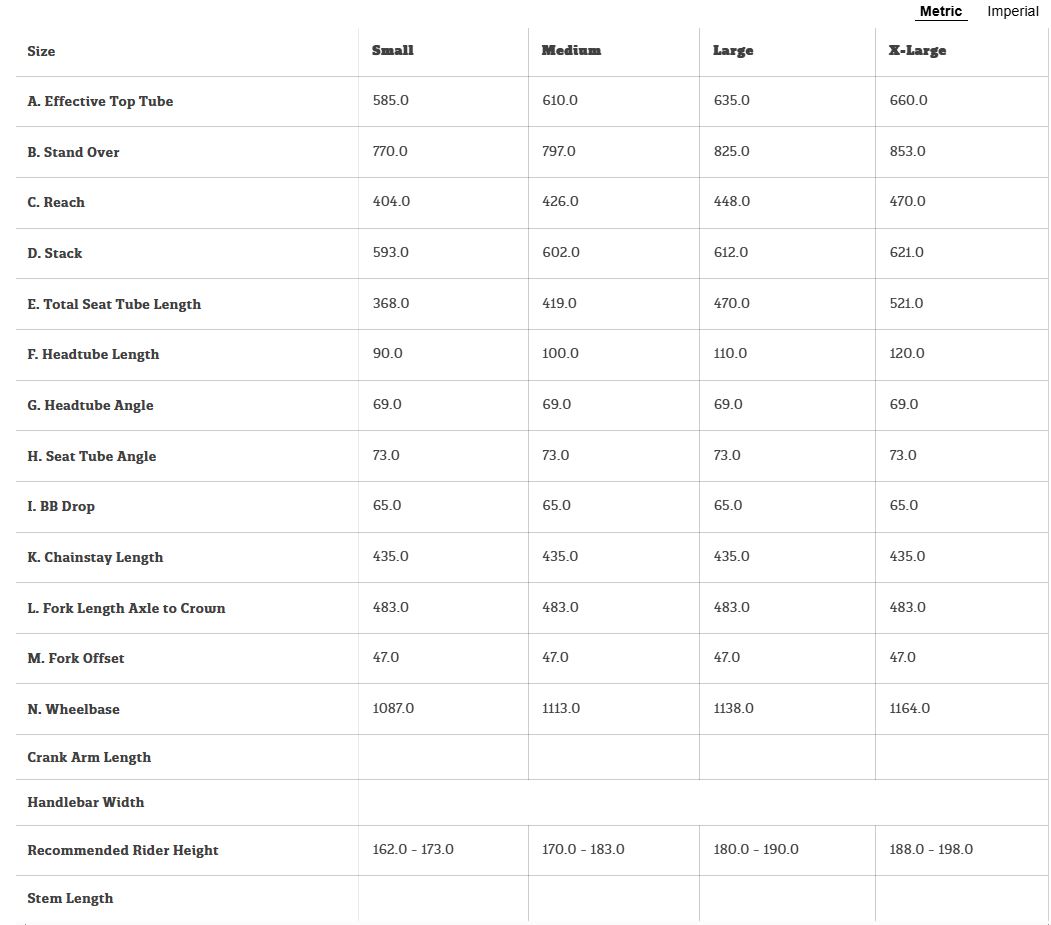Click the X-Large size column header
Screen dimensions: 1051x925
[x=917, y=51]
